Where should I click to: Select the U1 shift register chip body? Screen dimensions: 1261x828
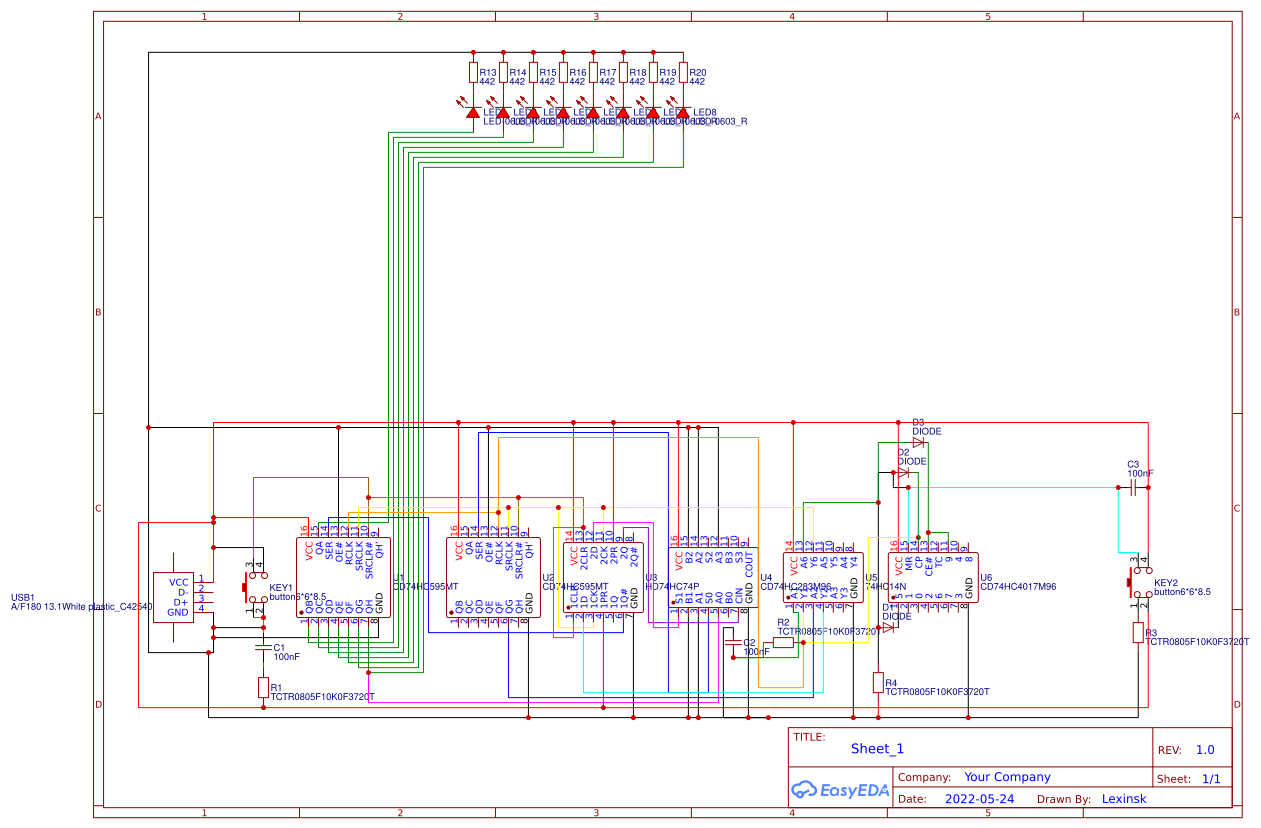(344, 577)
